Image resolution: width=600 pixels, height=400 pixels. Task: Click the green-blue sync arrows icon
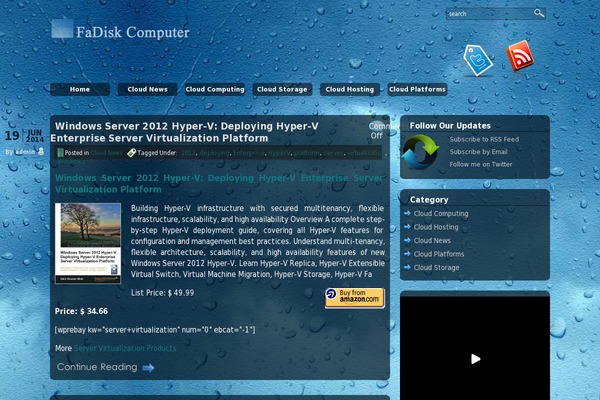coord(420,152)
